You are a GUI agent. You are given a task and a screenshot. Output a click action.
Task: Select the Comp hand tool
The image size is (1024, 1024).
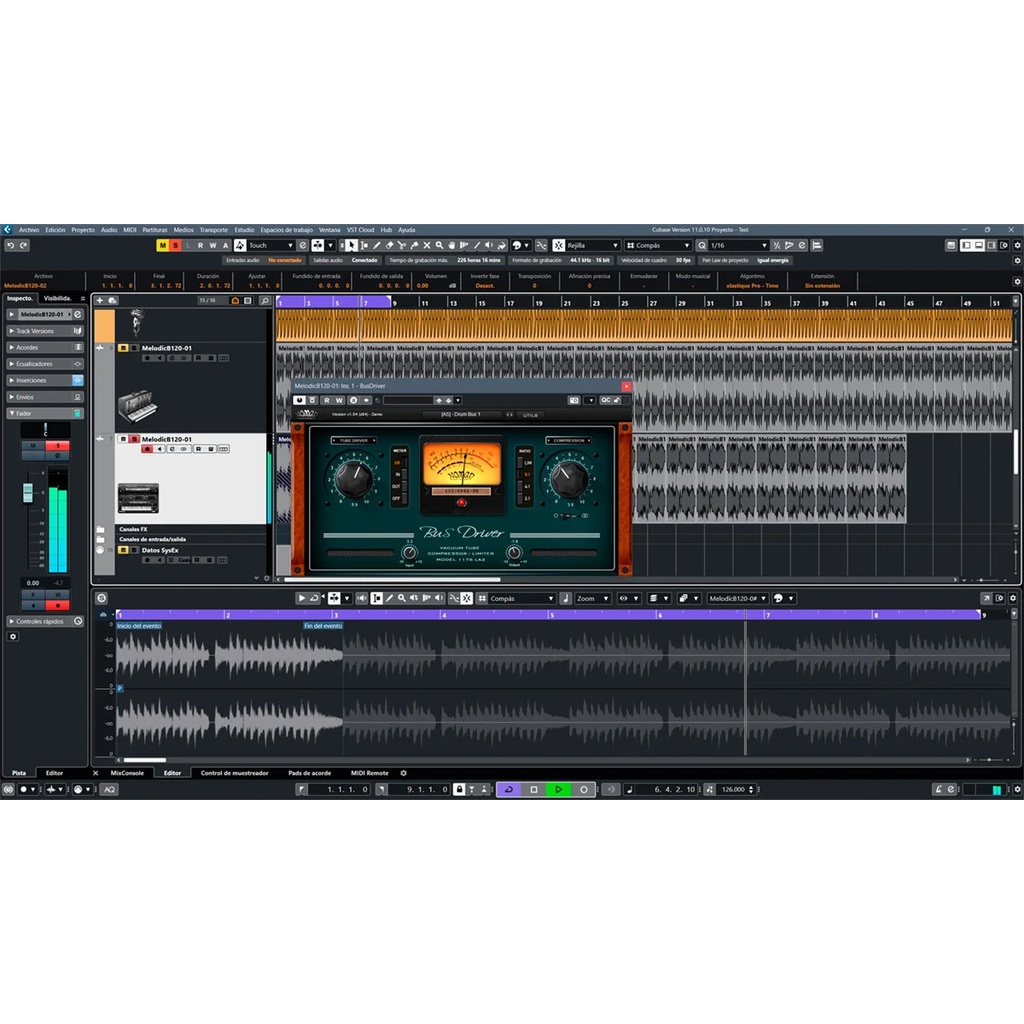(451, 246)
